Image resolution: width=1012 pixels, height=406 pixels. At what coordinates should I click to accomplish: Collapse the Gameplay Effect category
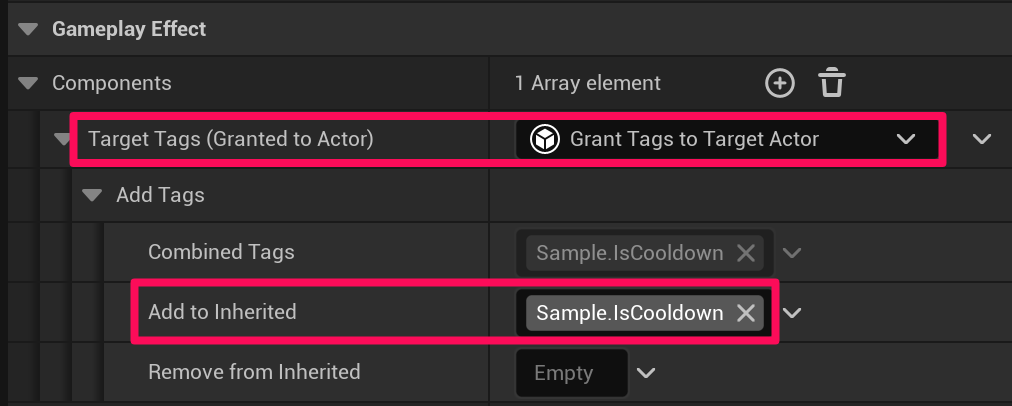[x=29, y=29]
